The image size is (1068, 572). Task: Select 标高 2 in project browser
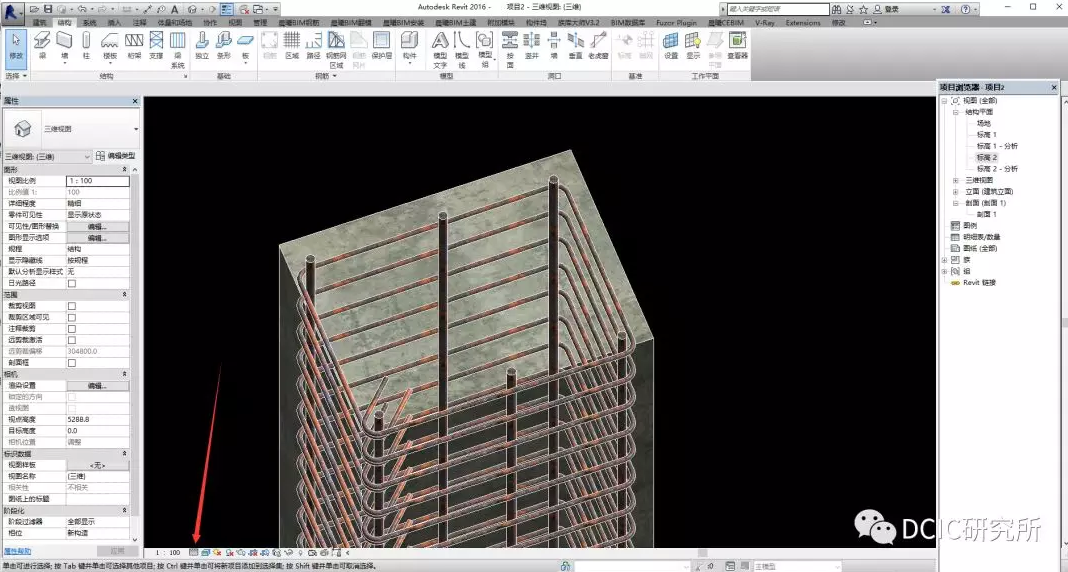click(x=986, y=157)
